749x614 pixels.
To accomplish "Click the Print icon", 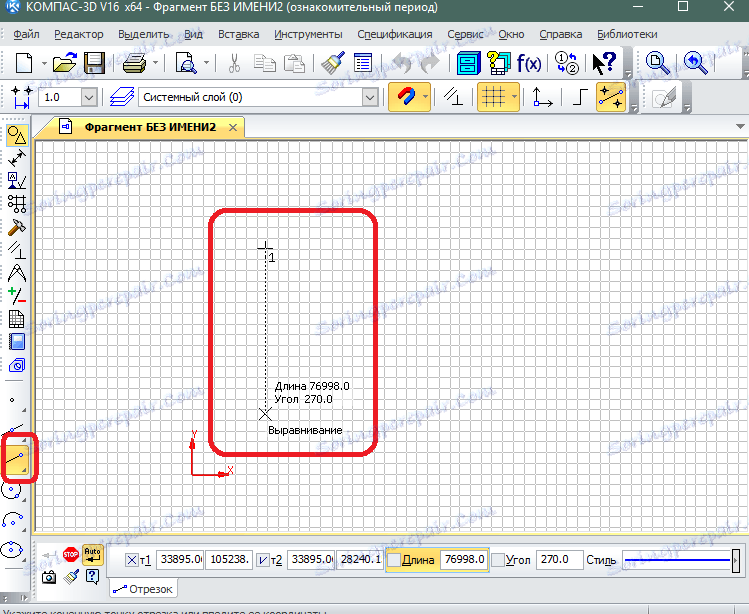I will [x=135, y=63].
